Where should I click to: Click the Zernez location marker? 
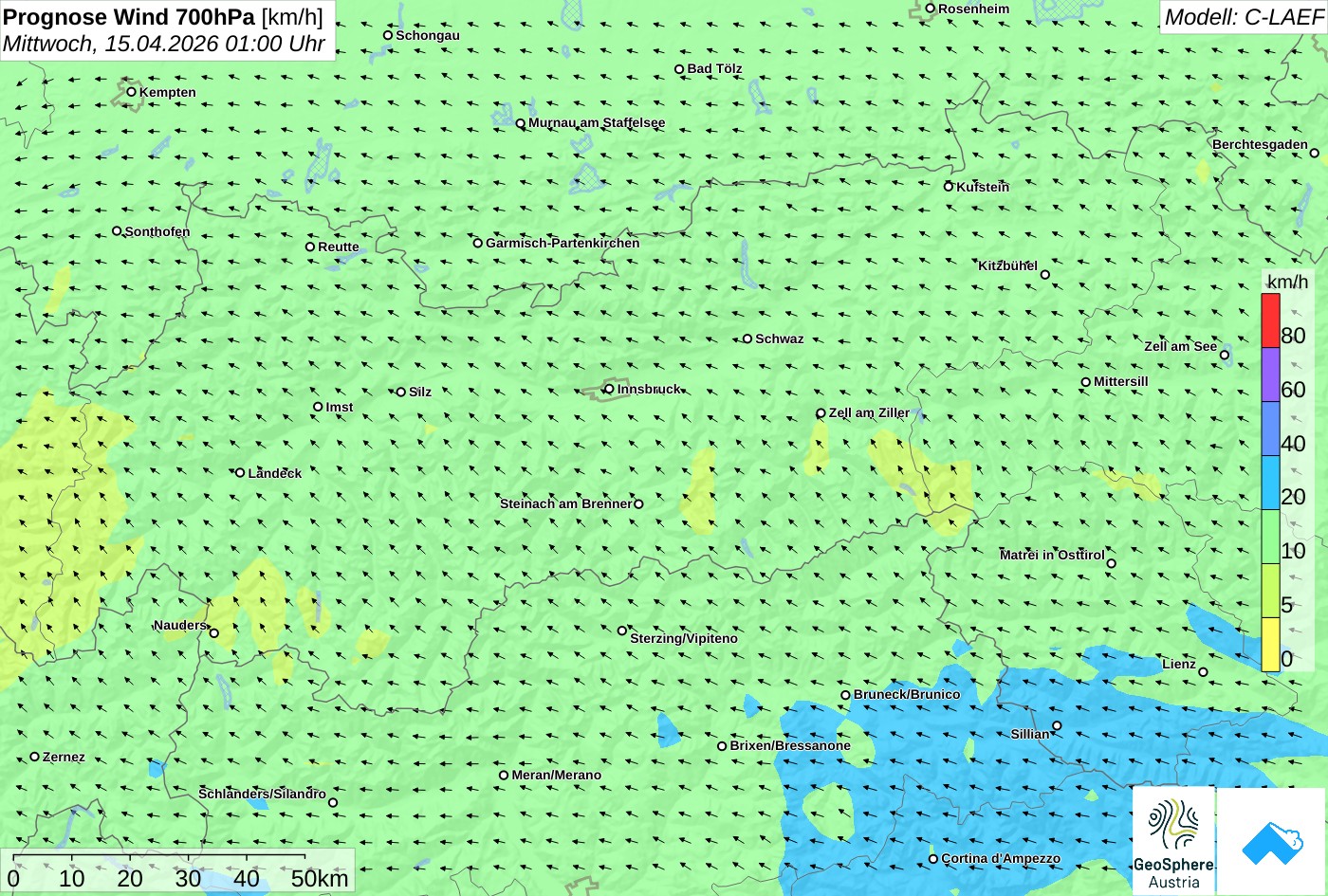click(35, 757)
